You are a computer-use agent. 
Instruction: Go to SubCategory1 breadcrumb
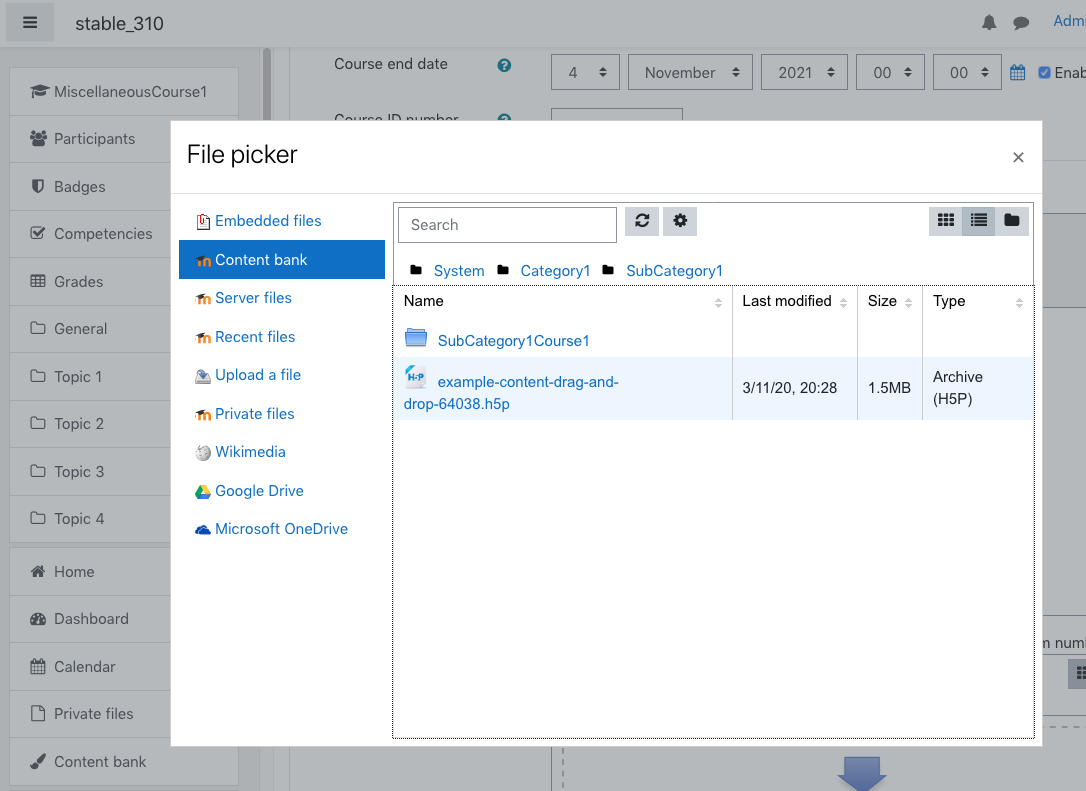pyautogui.click(x=674, y=271)
